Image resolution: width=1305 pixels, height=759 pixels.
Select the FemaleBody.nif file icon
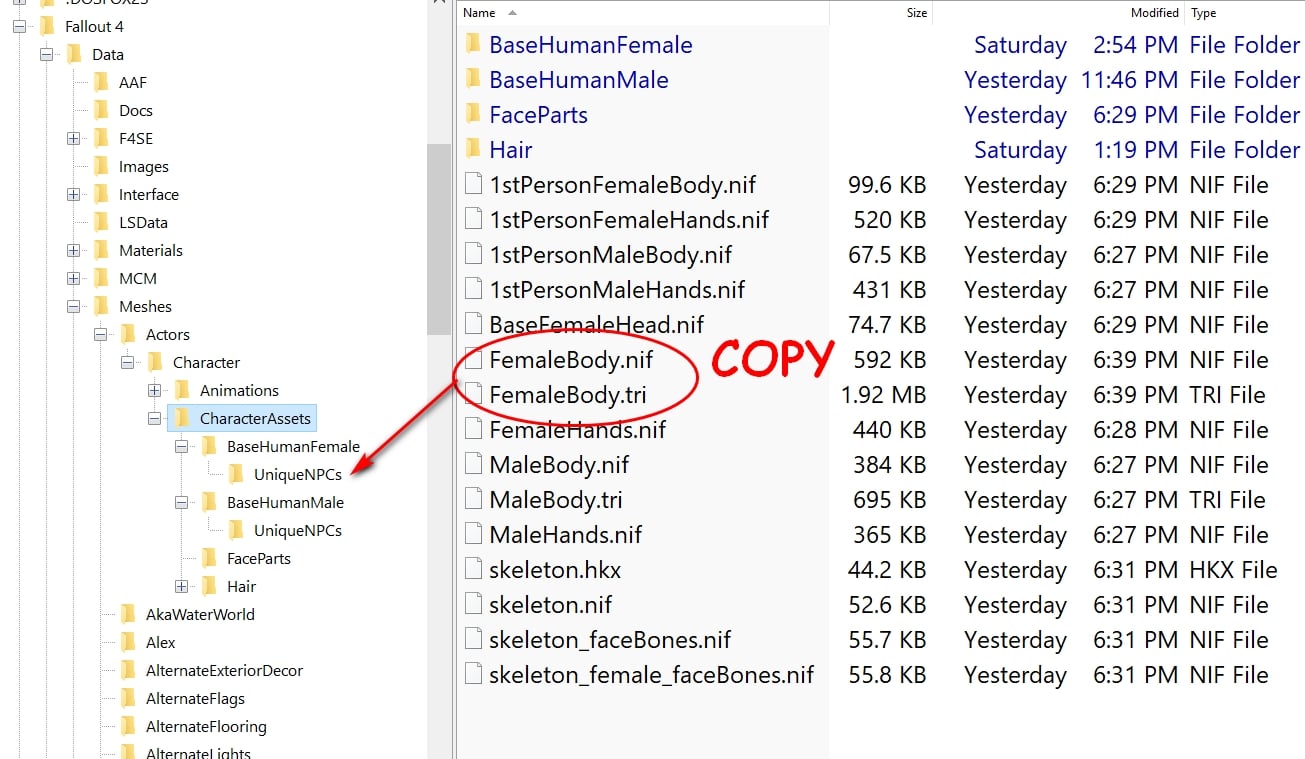[474, 359]
